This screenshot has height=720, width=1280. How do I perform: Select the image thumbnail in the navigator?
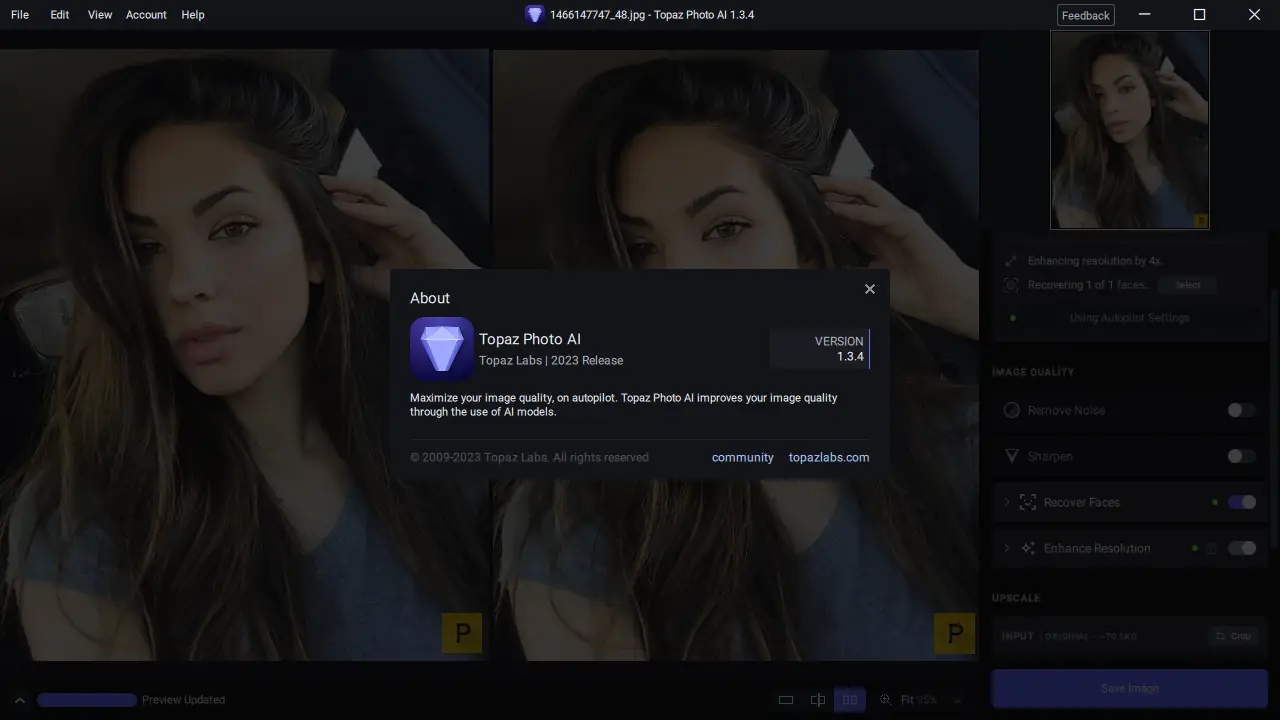[1130, 130]
